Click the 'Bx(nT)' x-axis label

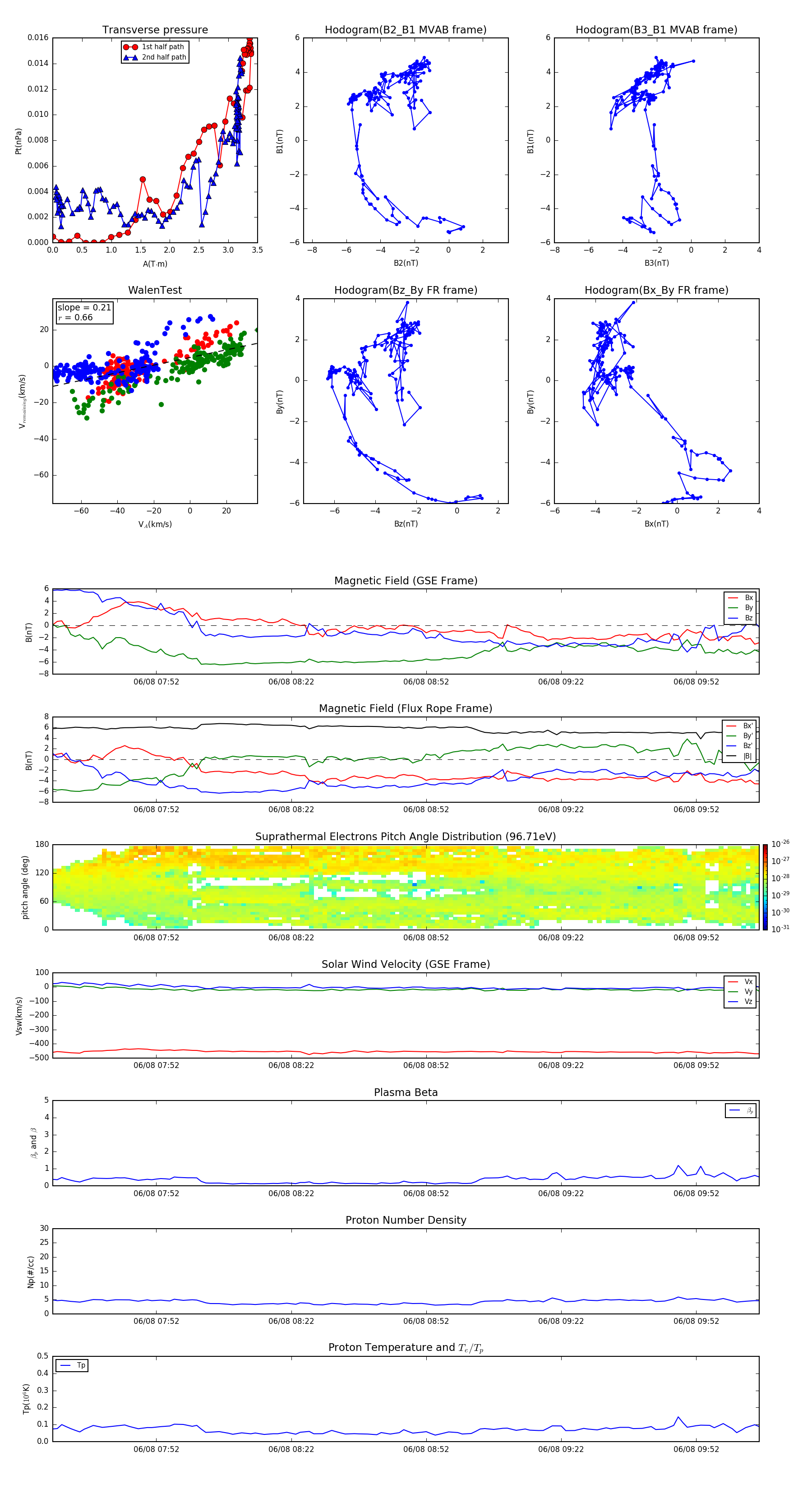coord(656,524)
